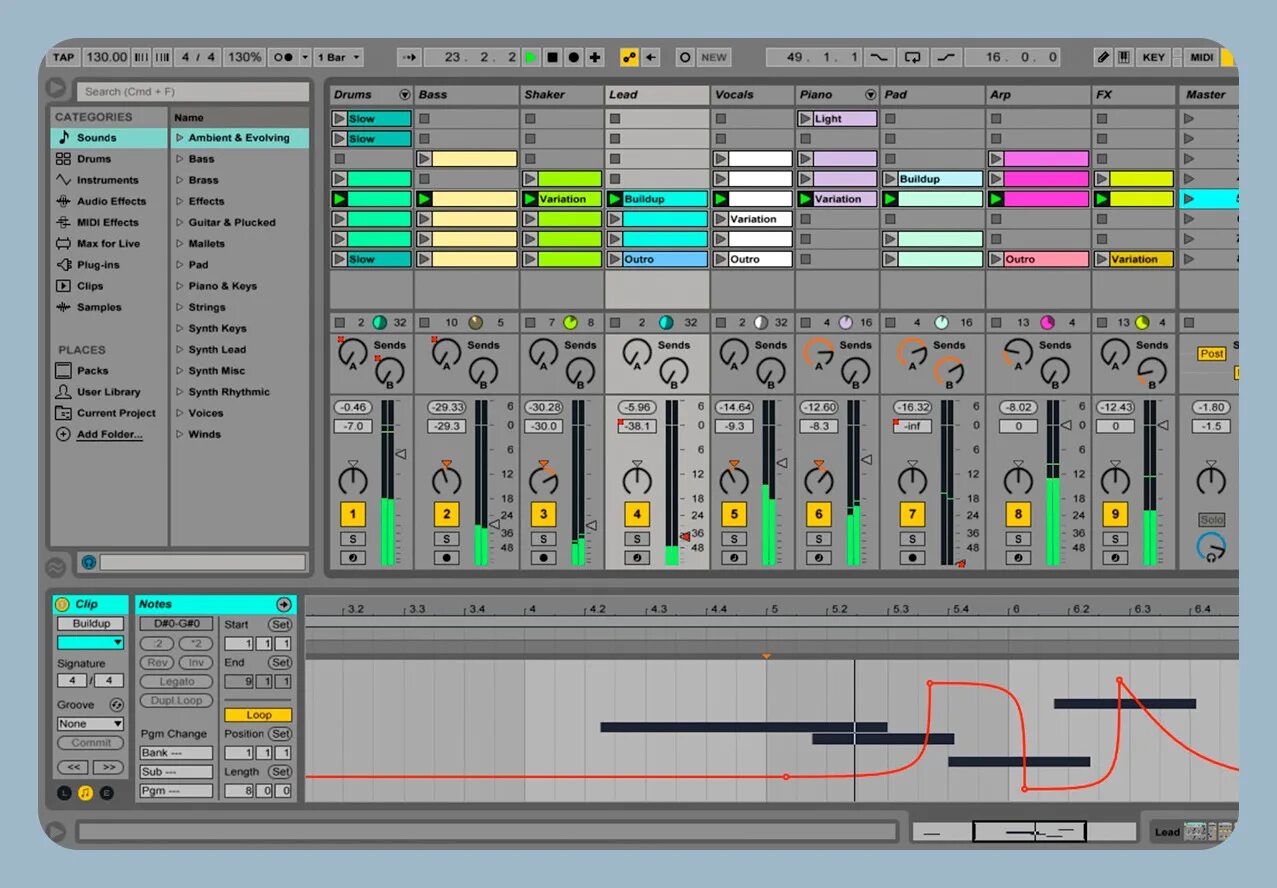This screenshot has height=888, width=1277.
Task: Toggle the draw mode pencil icon
Action: 1103,57
